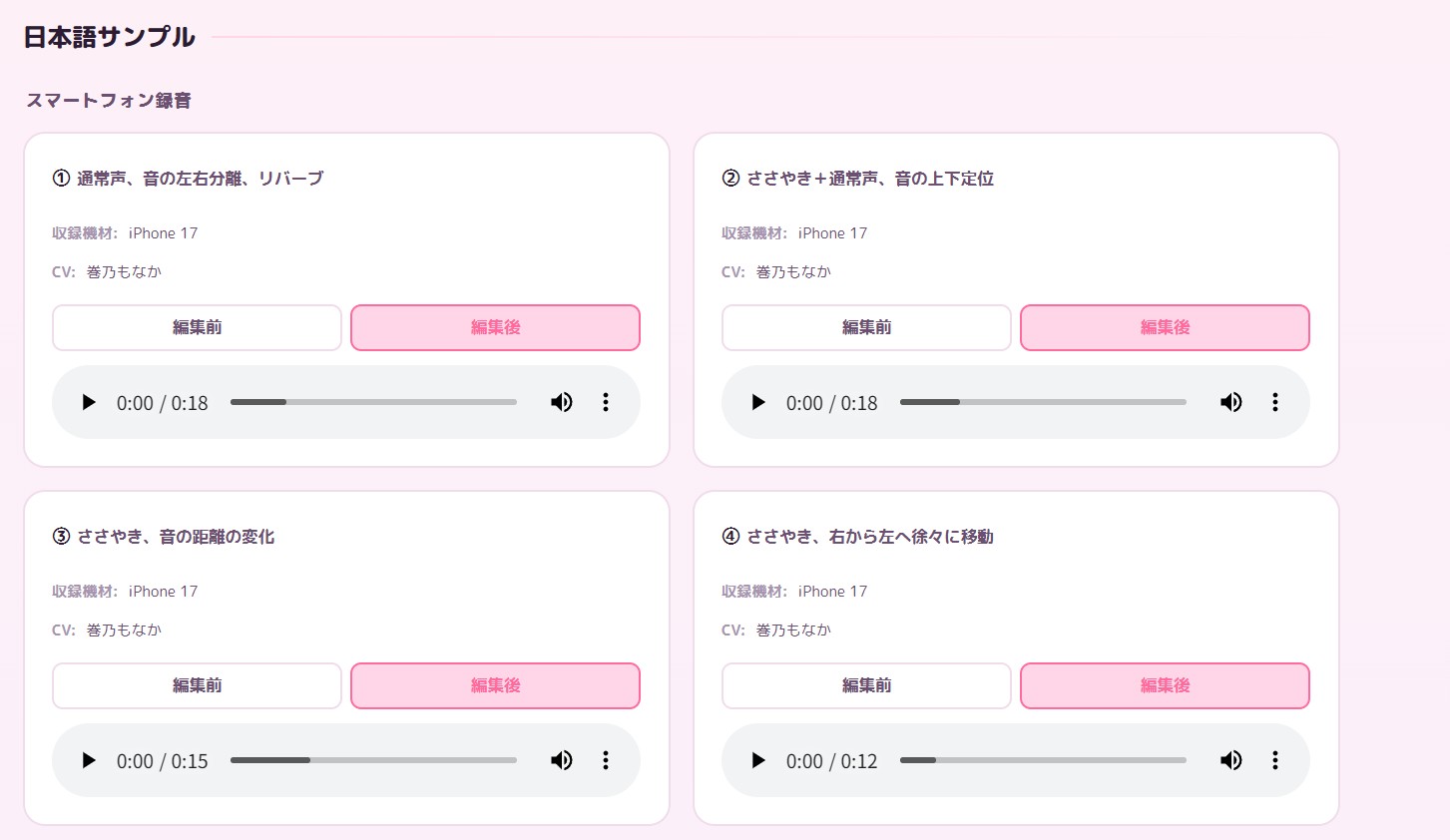The height and width of the screenshot is (840, 1450).
Task: Switch sample ② to 編集前
Action: (x=866, y=327)
